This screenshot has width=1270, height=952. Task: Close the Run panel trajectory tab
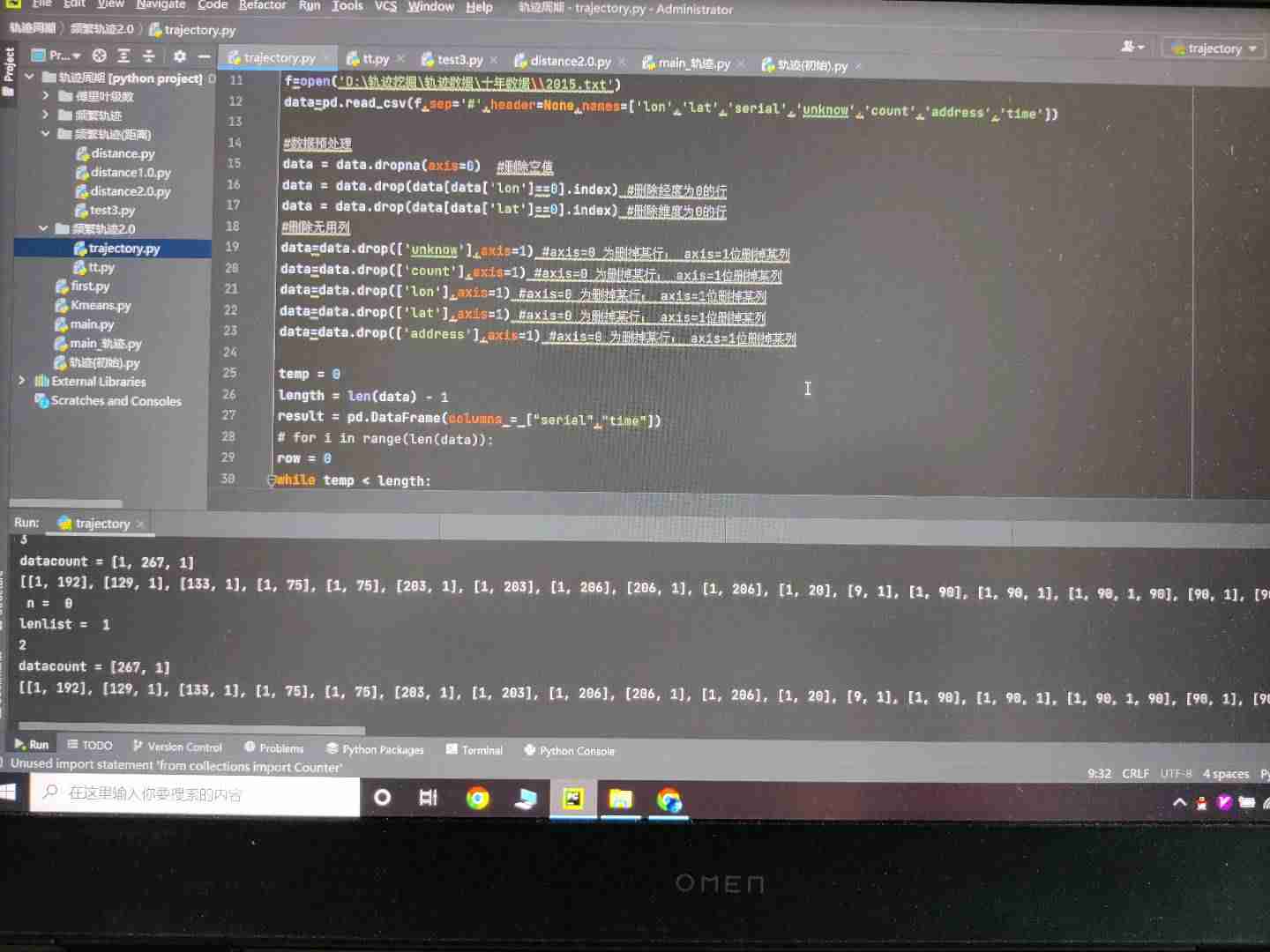point(140,524)
